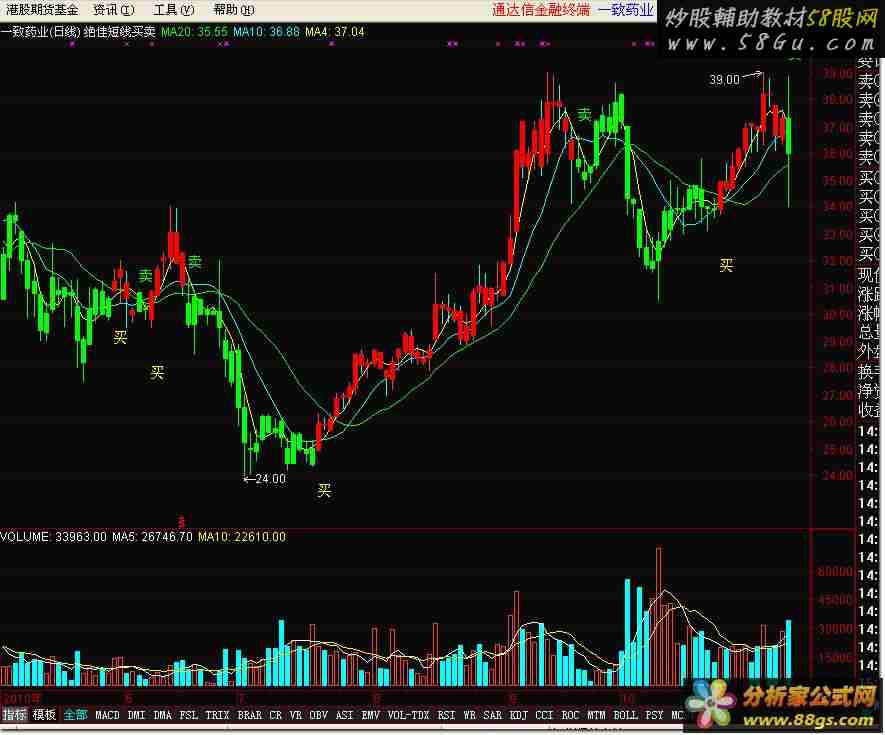Click the 60000 label on volume axis

click(x=834, y=571)
